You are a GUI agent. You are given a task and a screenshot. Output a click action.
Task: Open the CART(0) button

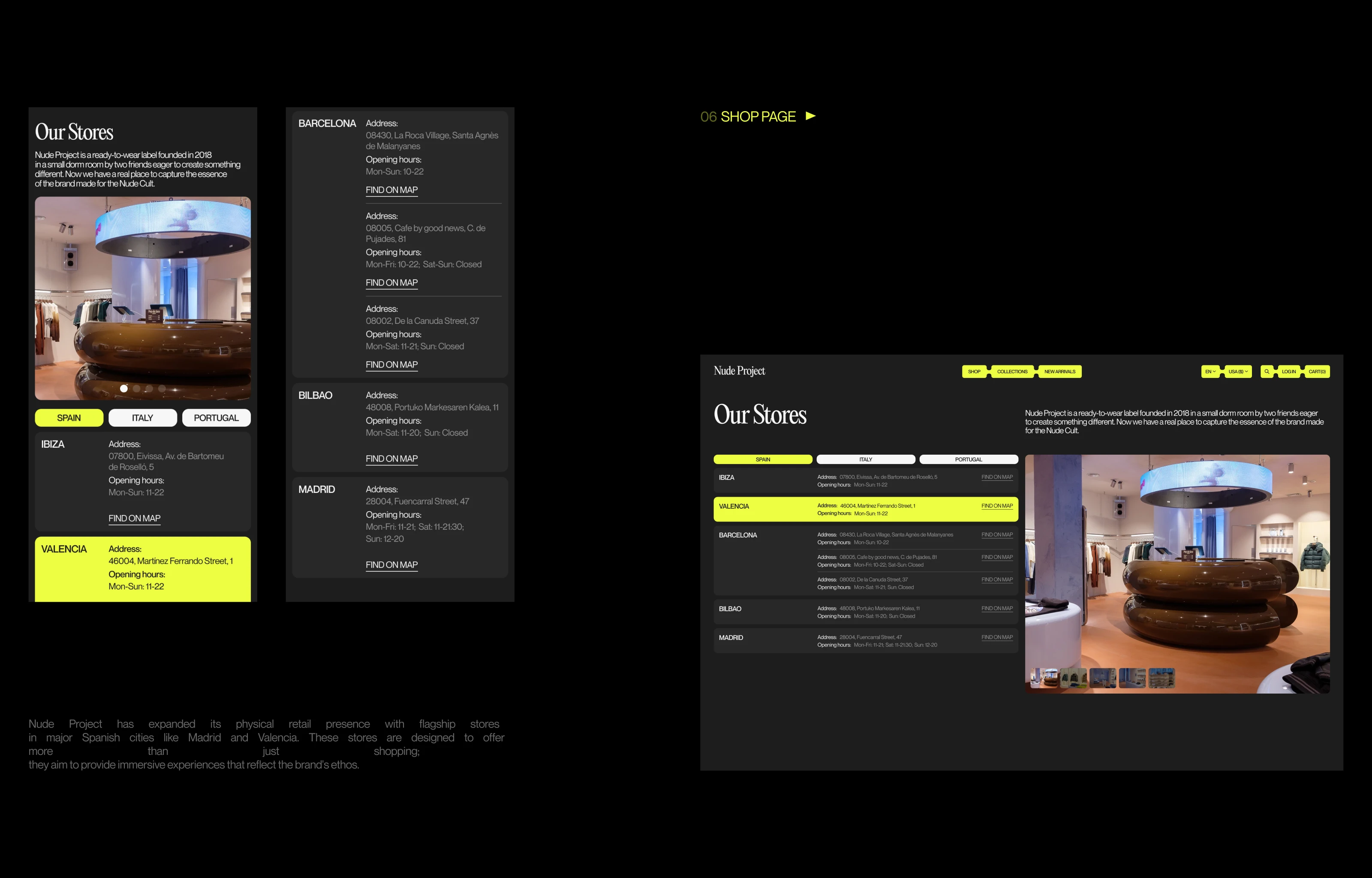(1317, 372)
